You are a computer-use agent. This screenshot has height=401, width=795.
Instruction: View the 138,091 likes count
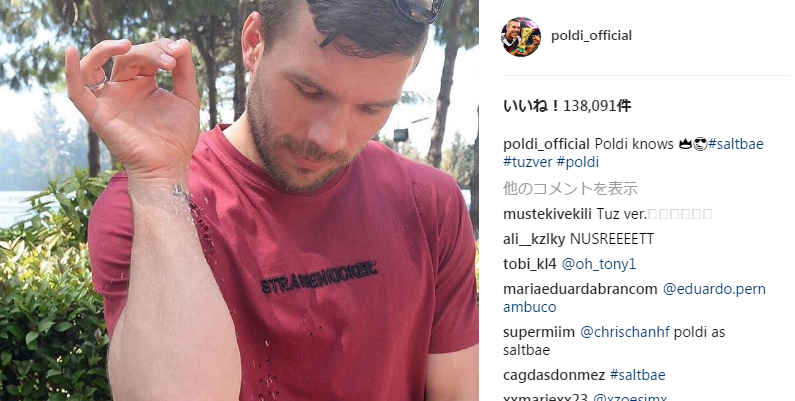pos(567,106)
